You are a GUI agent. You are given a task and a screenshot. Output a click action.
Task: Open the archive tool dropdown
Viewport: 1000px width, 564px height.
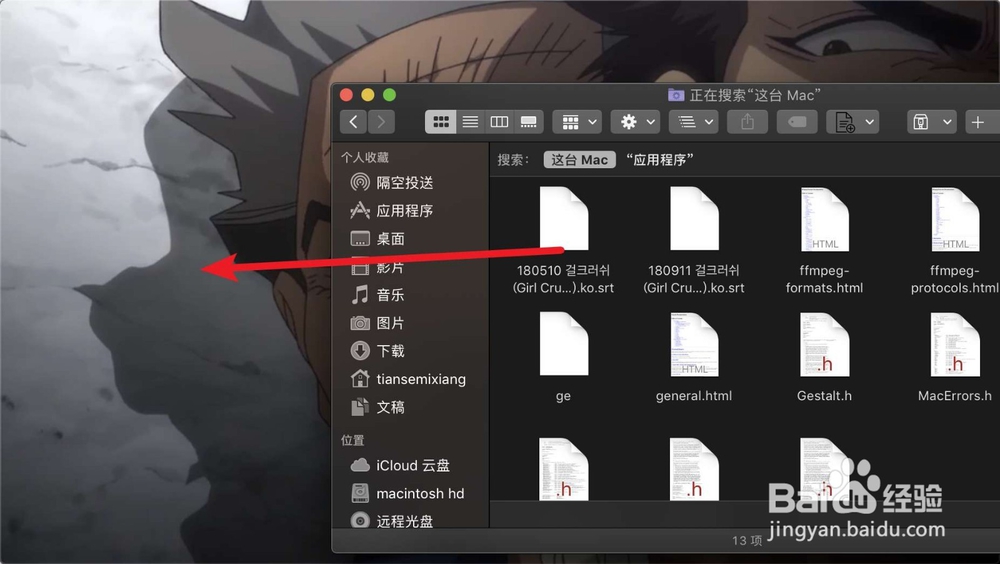tap(932, 121)
